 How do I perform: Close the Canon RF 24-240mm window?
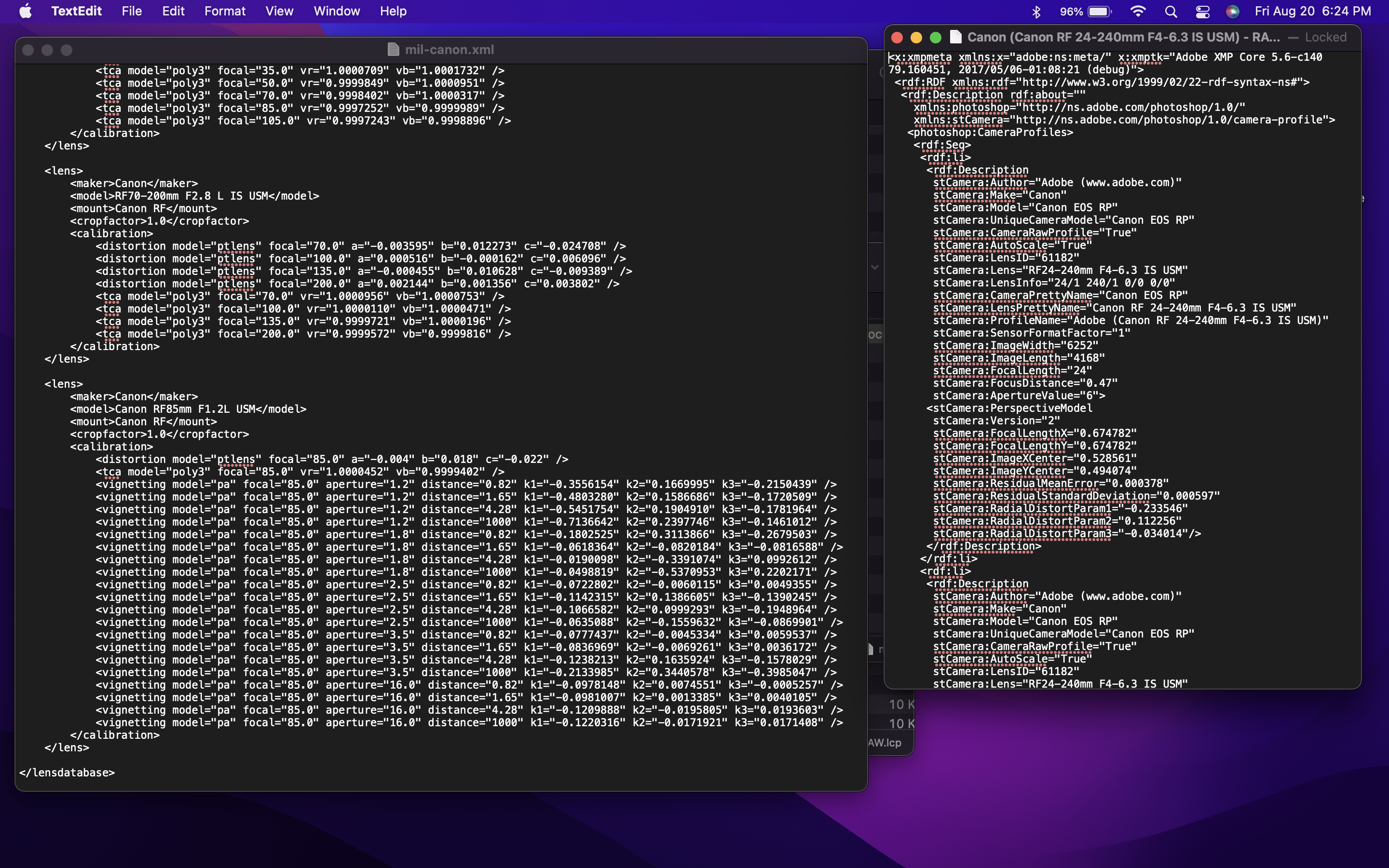point(897,37)
